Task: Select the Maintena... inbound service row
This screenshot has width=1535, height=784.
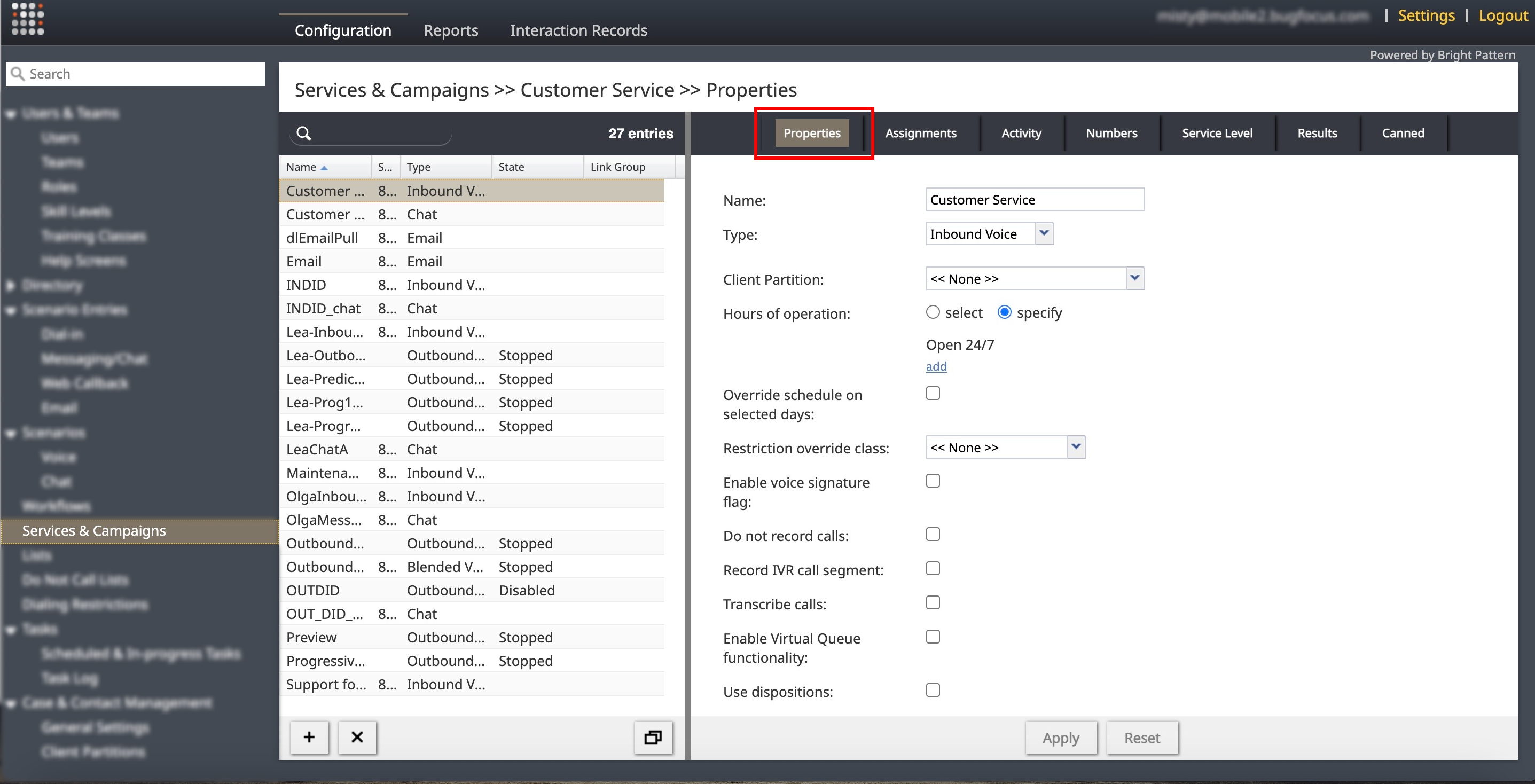Action: click(472, 473)
